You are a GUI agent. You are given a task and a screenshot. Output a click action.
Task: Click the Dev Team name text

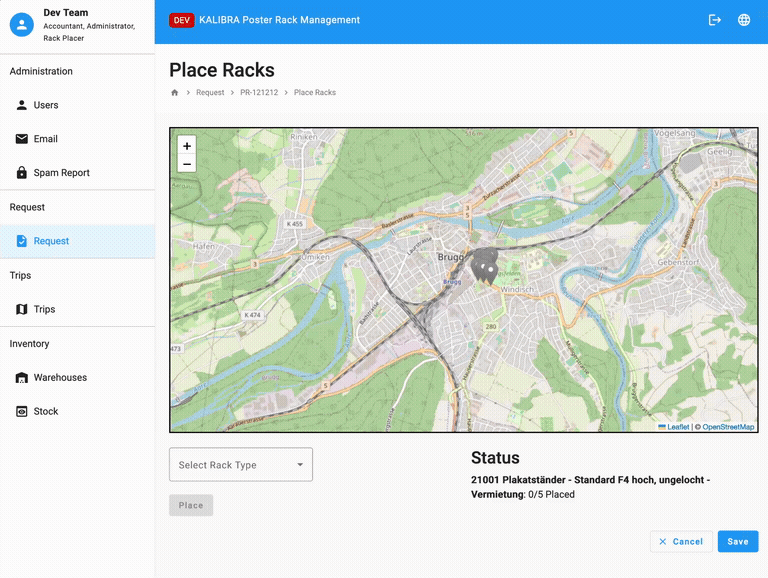[x=66, y=13]
